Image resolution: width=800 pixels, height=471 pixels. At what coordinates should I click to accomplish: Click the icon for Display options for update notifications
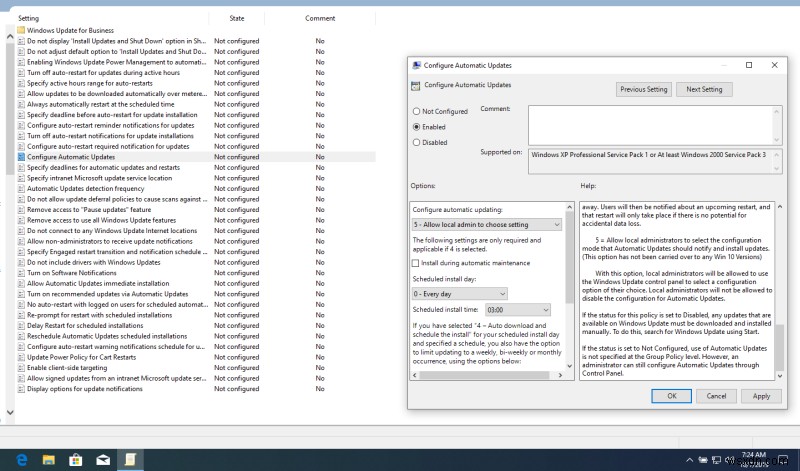[21, 389]
